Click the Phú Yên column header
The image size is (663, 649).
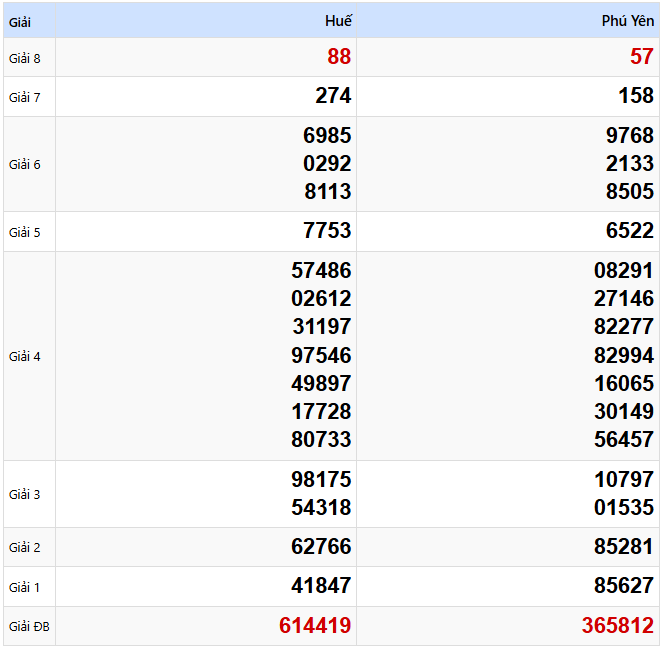click(x=628, y=21)
